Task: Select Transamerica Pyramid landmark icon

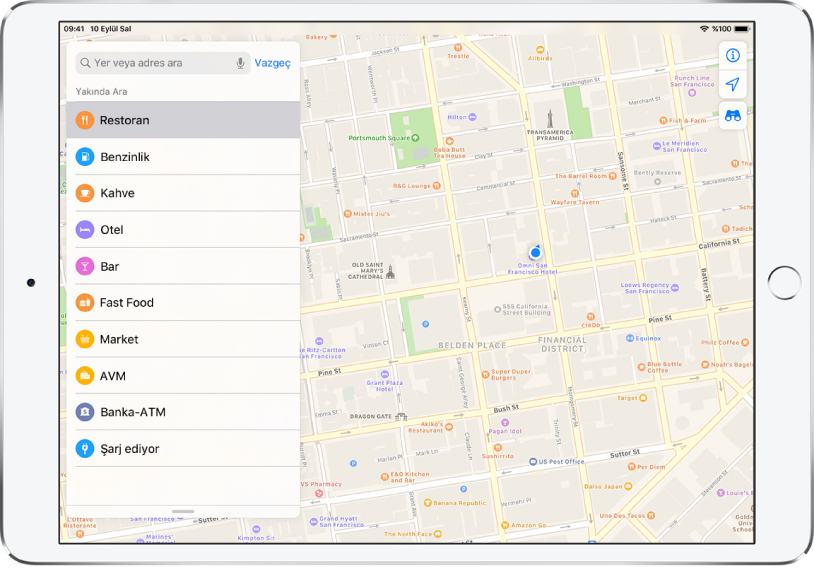Action: point(550,118)
